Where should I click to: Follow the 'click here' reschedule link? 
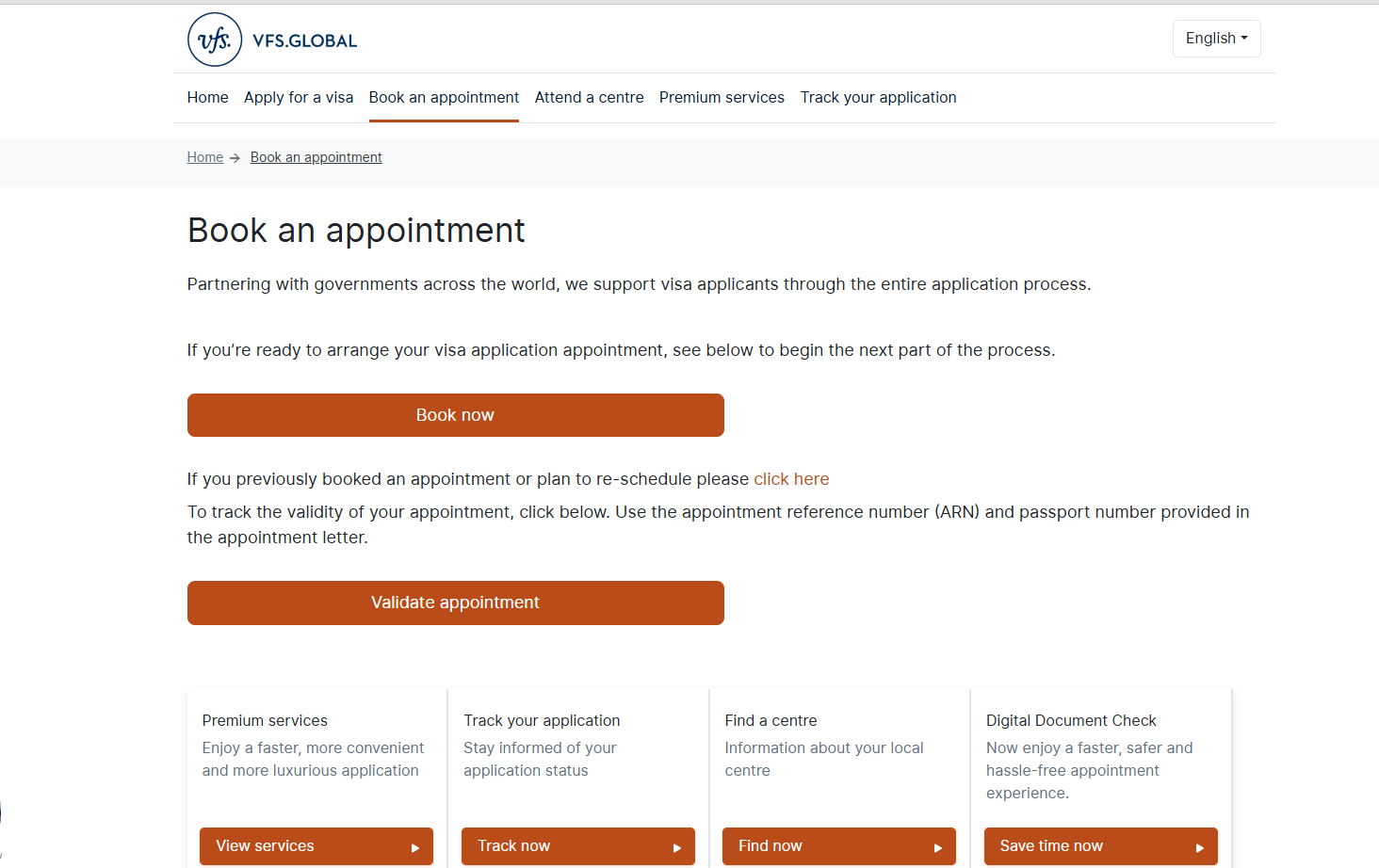[x=791, y=479]
